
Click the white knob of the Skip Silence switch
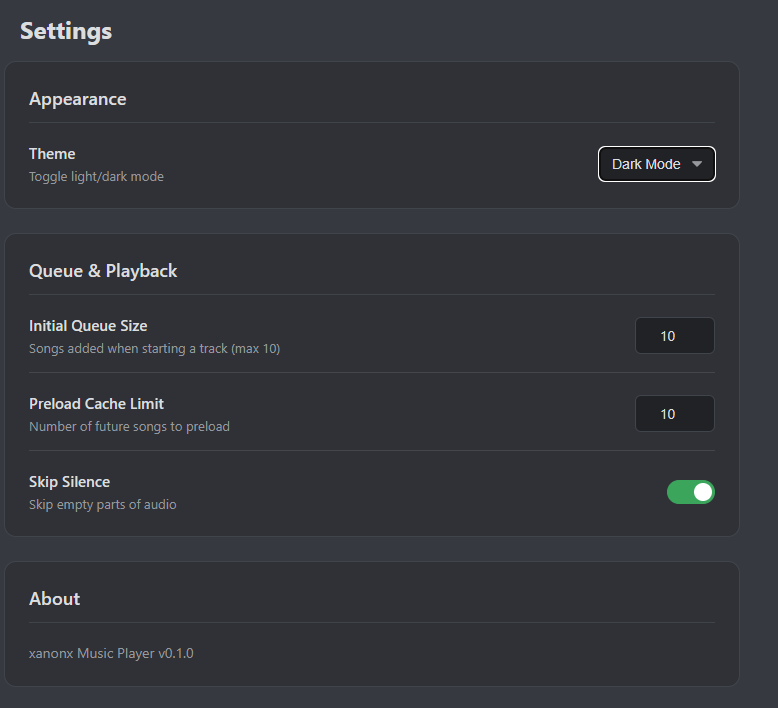pyautogui.click(x=703, y=492)
